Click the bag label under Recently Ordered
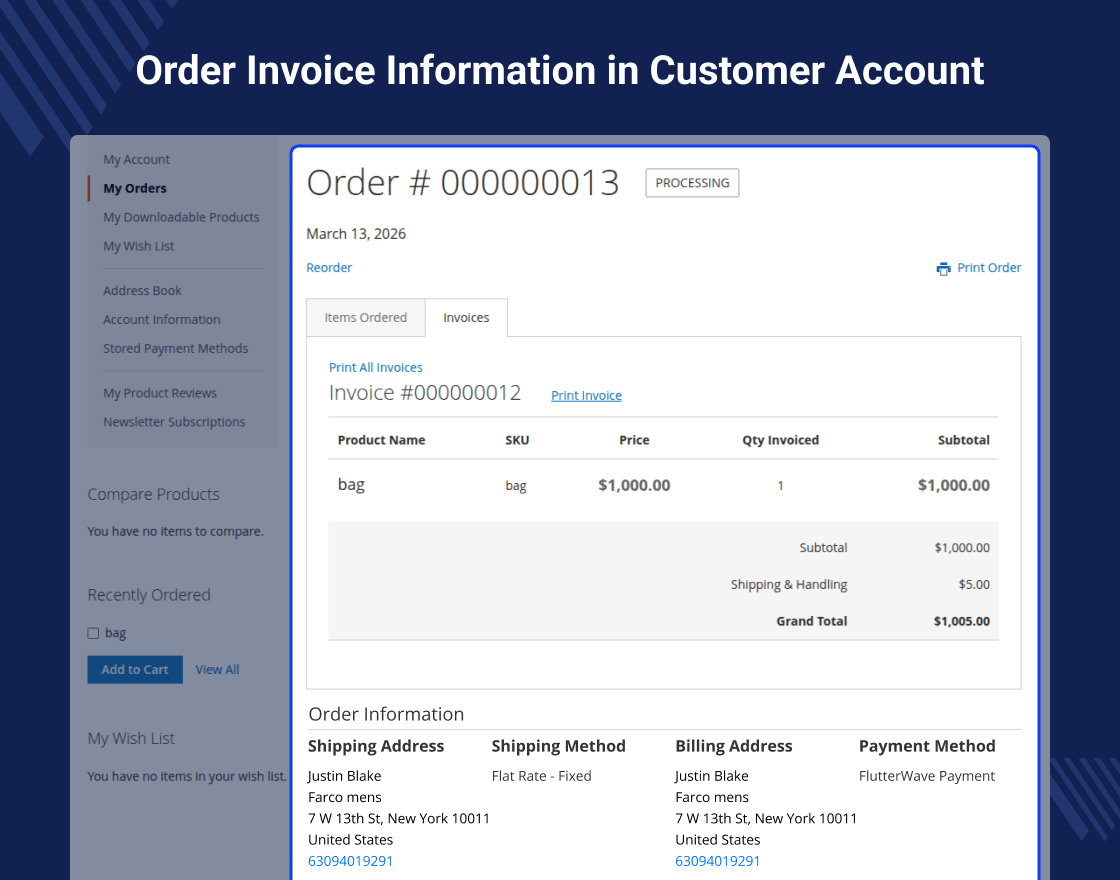 pyautogui.click(x=115, y=634)
